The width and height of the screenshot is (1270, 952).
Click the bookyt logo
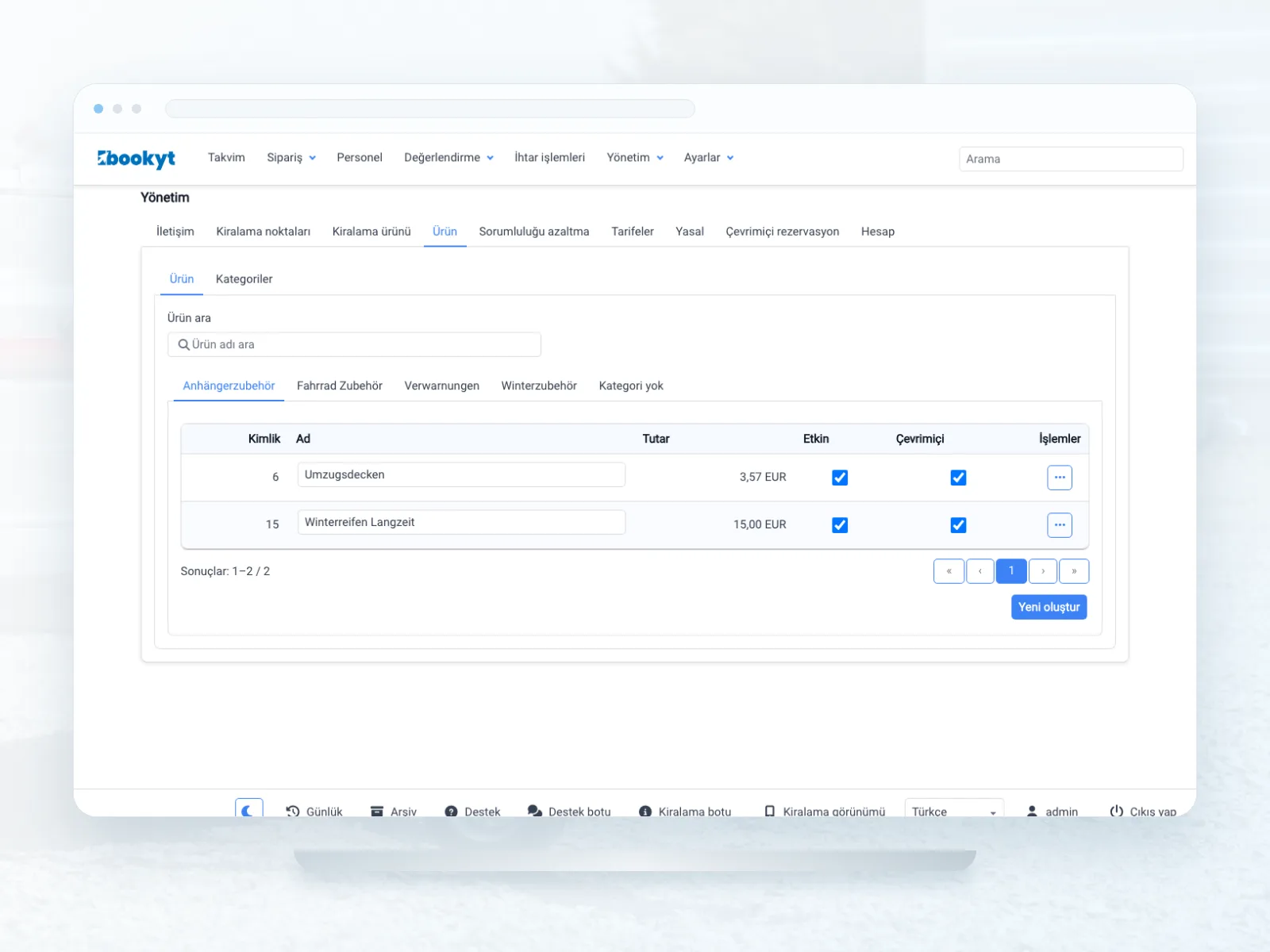(x=137, y=159)
